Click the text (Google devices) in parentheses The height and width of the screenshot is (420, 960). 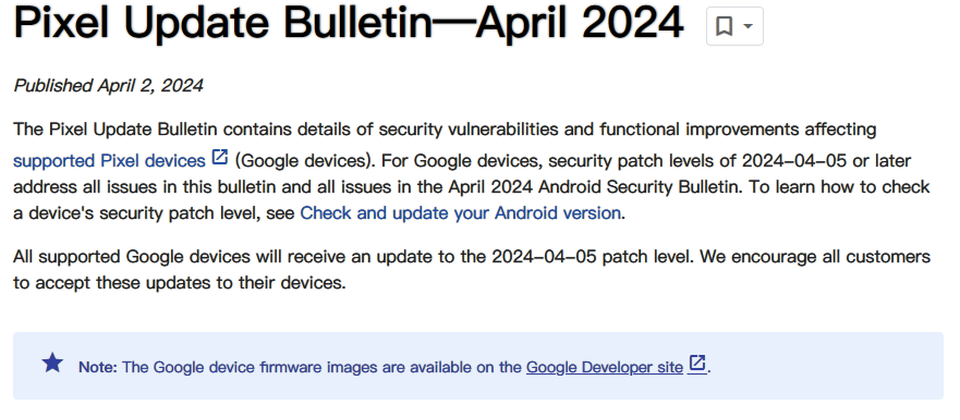302,161
